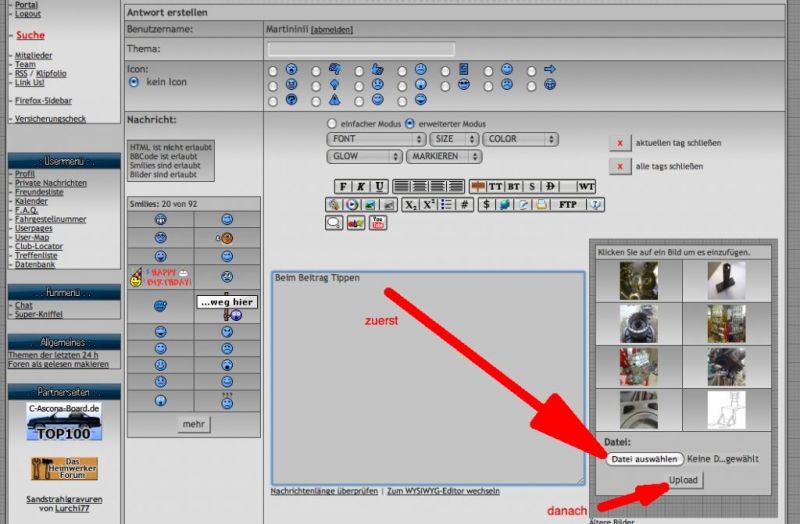800x524 pixels.
Task: Insert subscript with the X₂ button
Action: point(410,204)
